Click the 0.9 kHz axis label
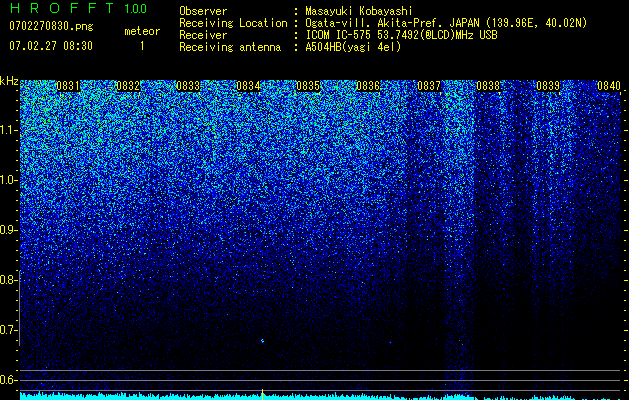 coord(9,230)
